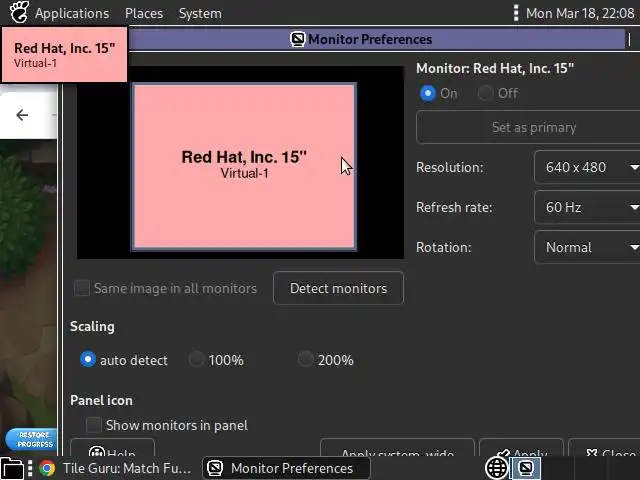640x480 pixels.
Task: Open the Resolution dropdown showing 640 x 480
Action: click(x=587, y=167)
